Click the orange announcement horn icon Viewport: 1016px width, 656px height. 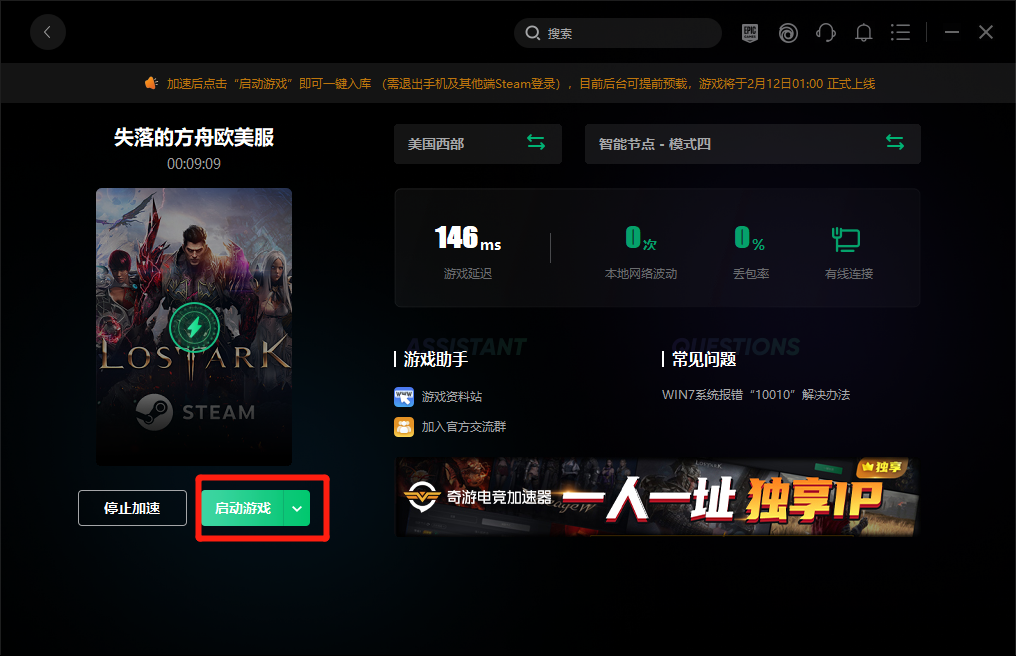151,83
